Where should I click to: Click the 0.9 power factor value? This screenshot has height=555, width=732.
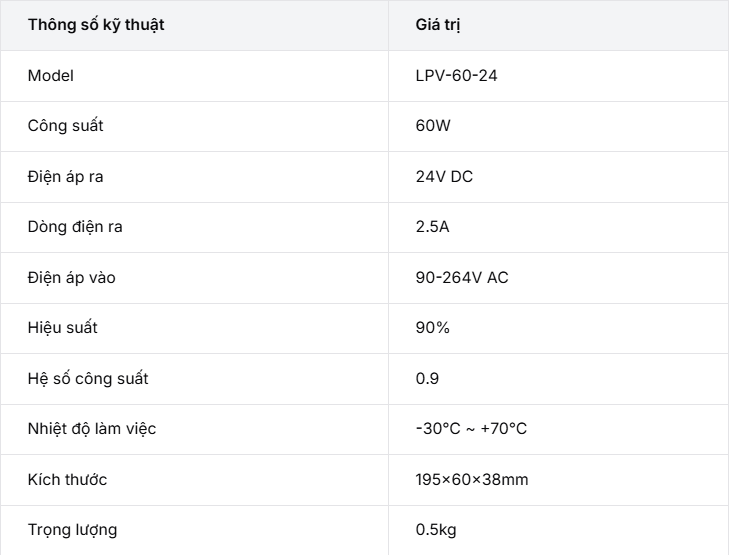(427, 379)
